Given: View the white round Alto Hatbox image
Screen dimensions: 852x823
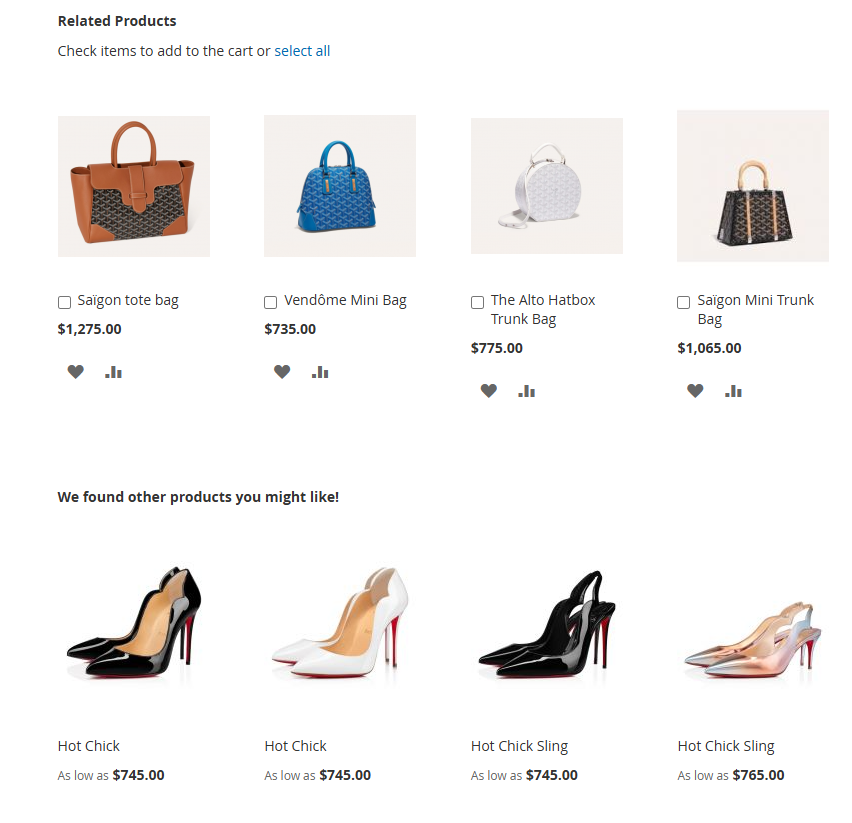Looking at the screenshot, I should (x=546, y=186).
